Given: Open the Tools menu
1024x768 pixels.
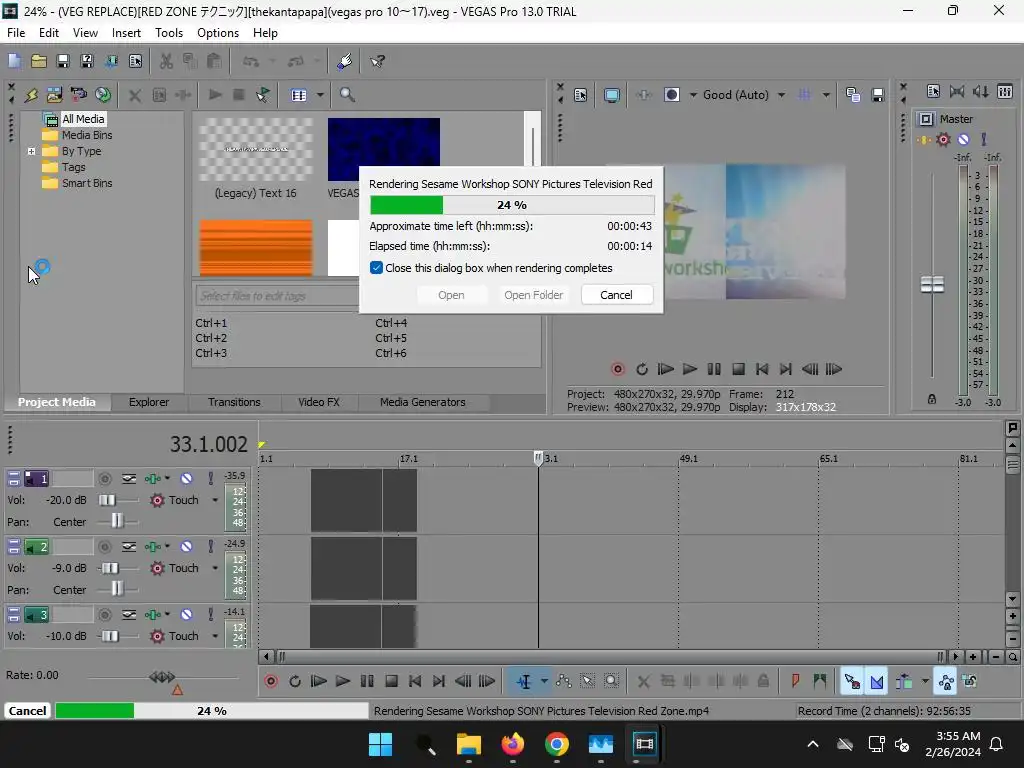Looking at the screenshot, I should [x=168, y=33].
